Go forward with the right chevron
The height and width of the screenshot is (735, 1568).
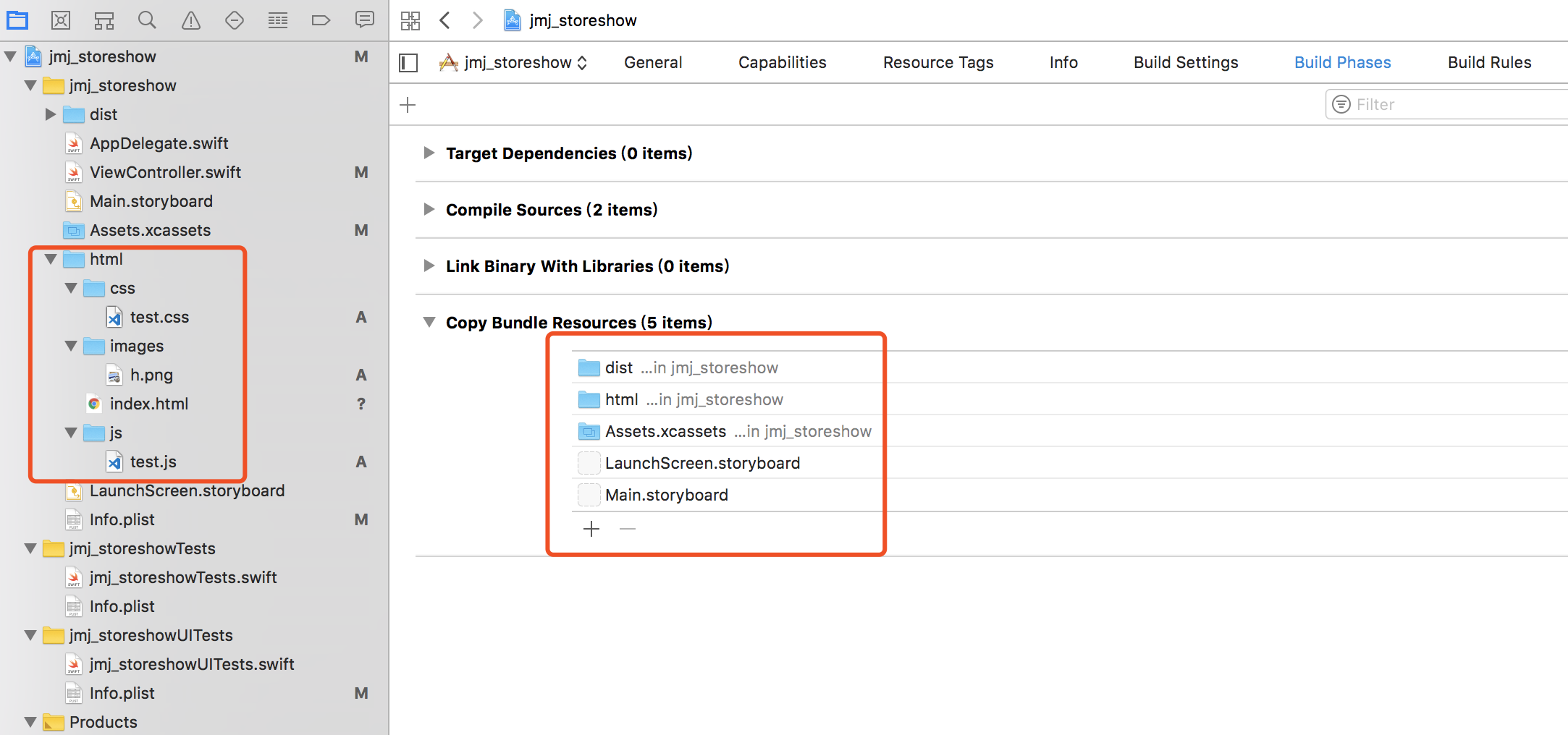pos(477,20)
